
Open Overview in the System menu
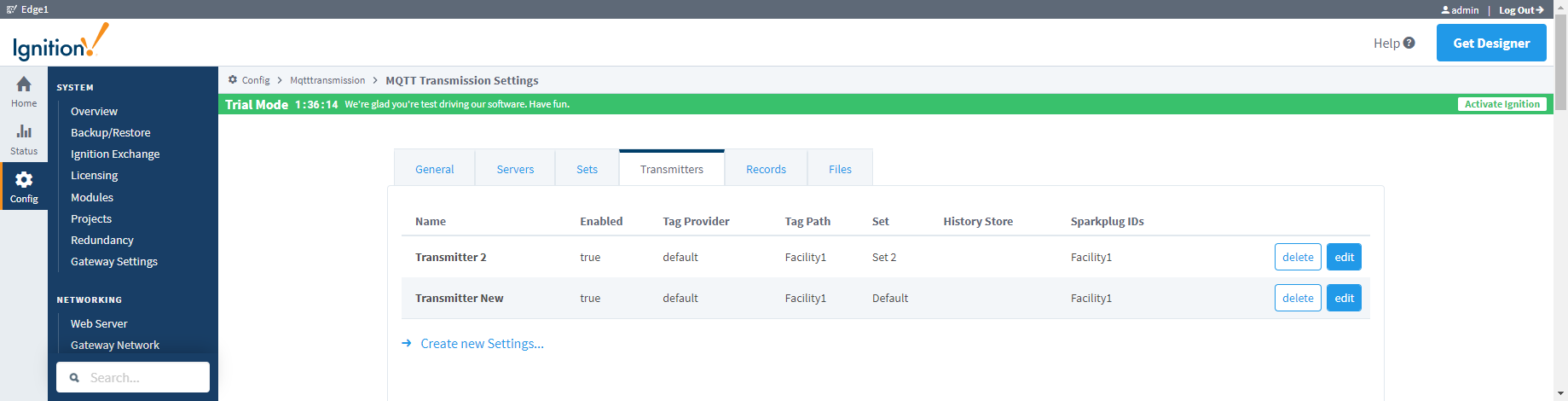coord(94,111)
